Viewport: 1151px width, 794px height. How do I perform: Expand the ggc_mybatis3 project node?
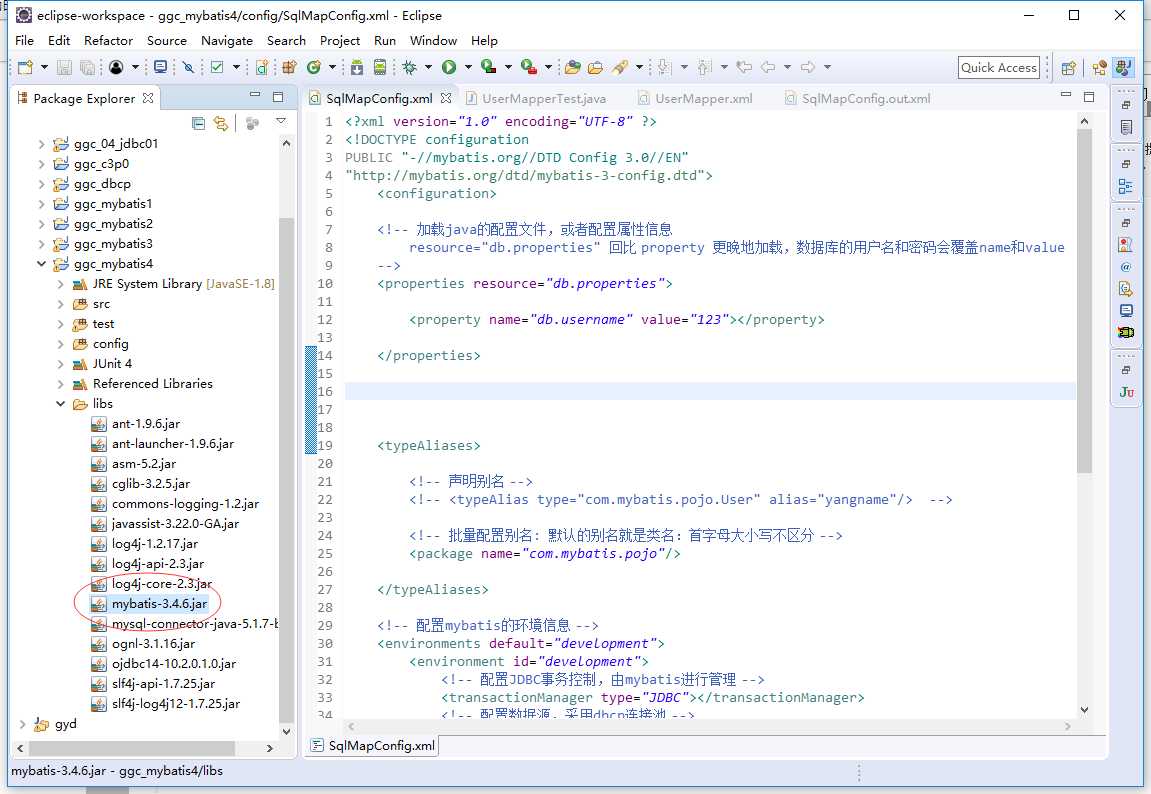42,244
